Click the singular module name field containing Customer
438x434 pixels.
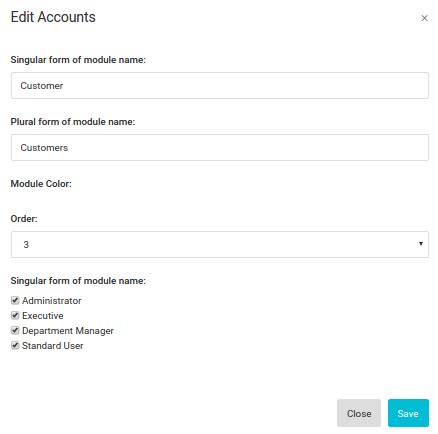(220, 86)
